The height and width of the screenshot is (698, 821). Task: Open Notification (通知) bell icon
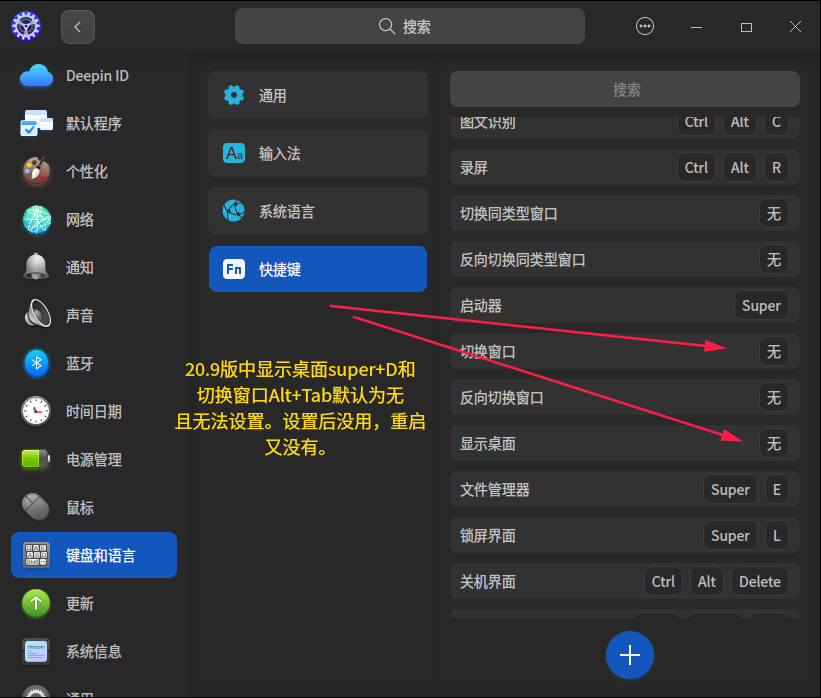coord(36,267)
